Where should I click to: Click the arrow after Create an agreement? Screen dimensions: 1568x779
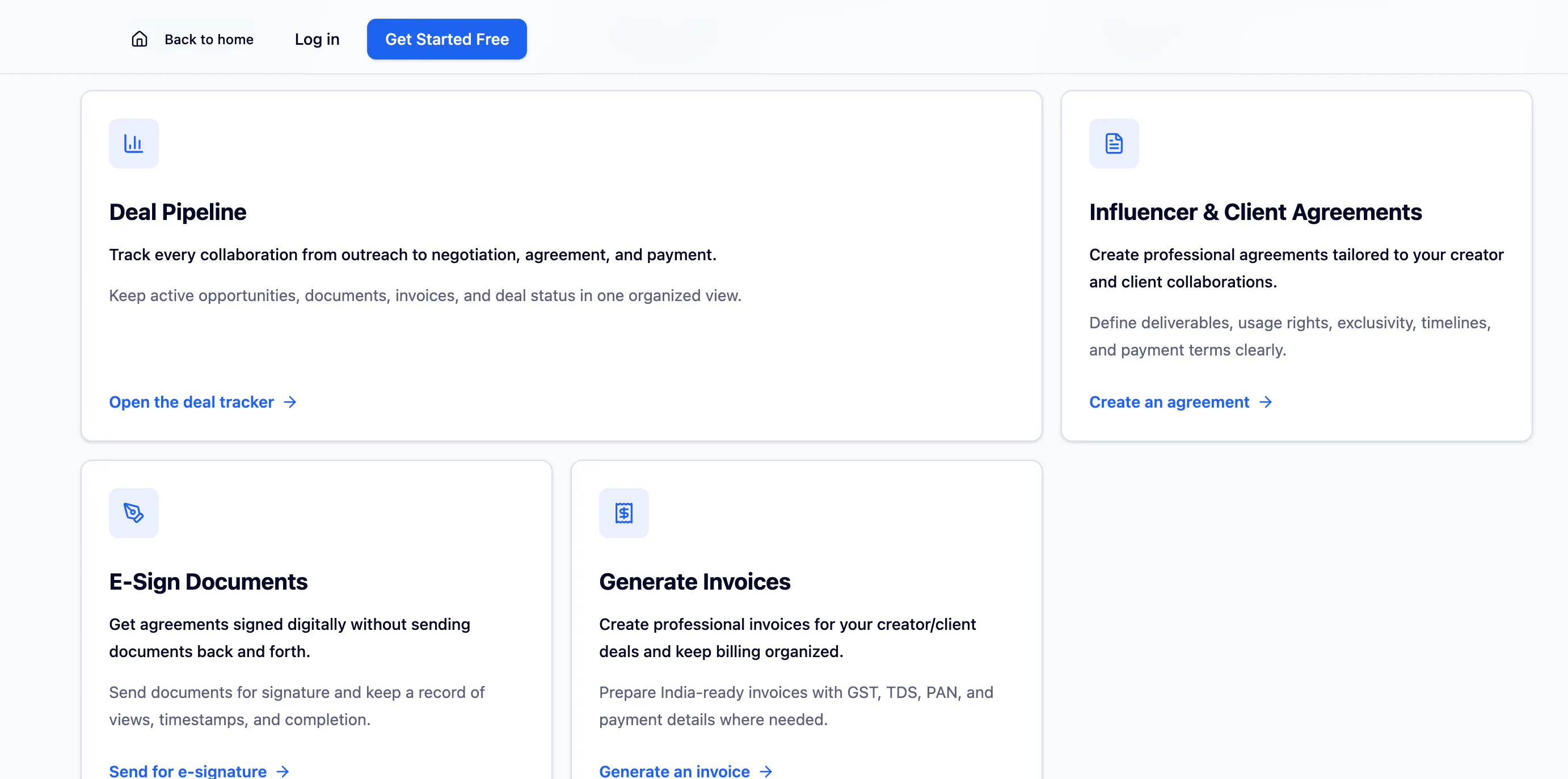1266,402
